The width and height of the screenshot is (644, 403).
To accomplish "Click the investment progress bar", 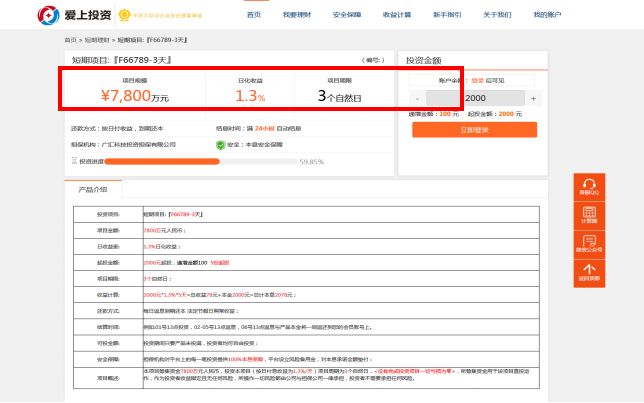I will click(x=200, y=162).
